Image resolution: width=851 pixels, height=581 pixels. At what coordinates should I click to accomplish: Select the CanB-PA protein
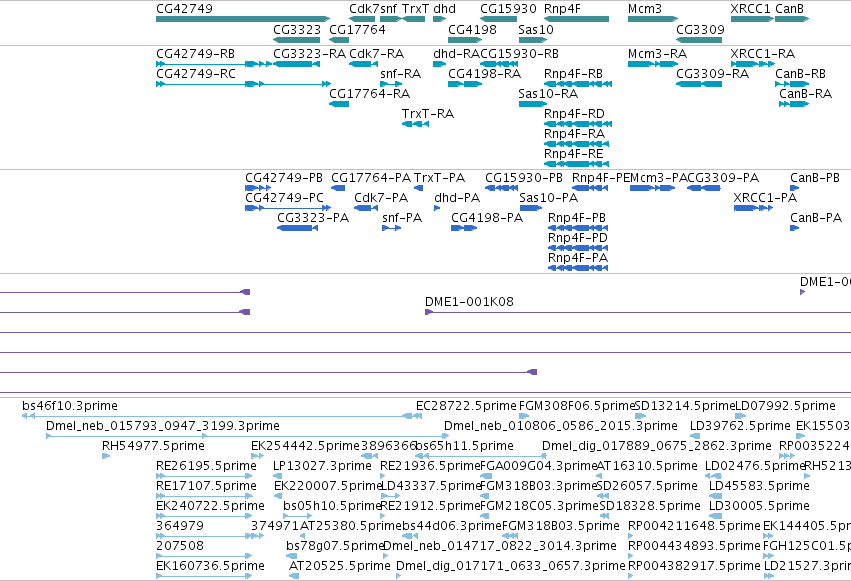point(816,218)
